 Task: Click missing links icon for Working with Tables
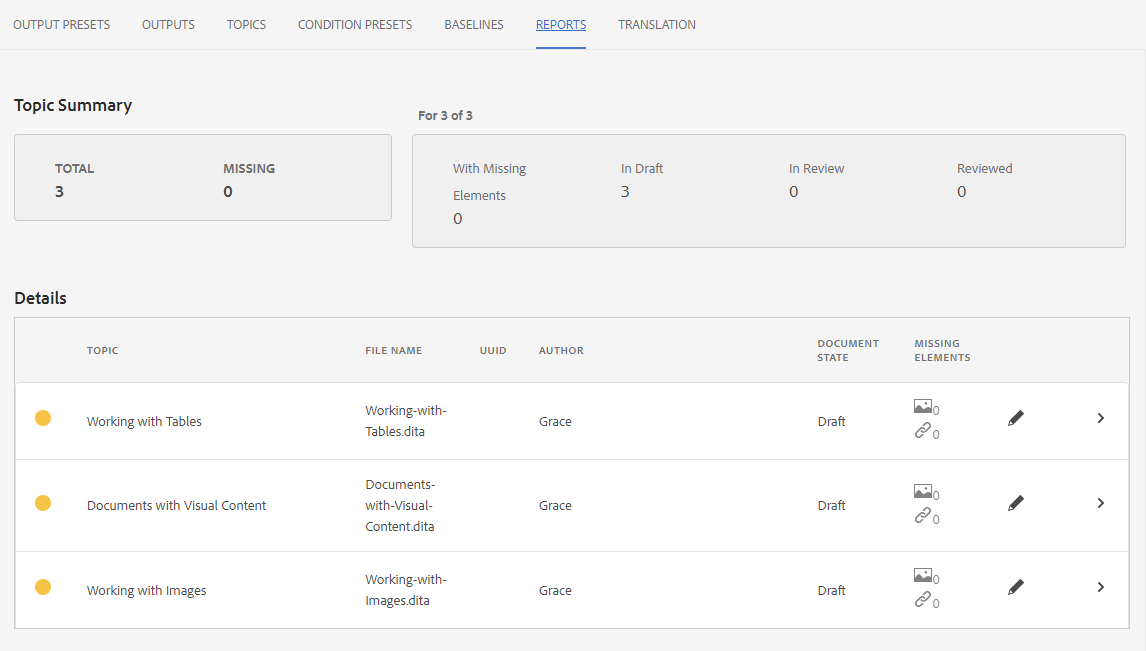tap(922, 431)
